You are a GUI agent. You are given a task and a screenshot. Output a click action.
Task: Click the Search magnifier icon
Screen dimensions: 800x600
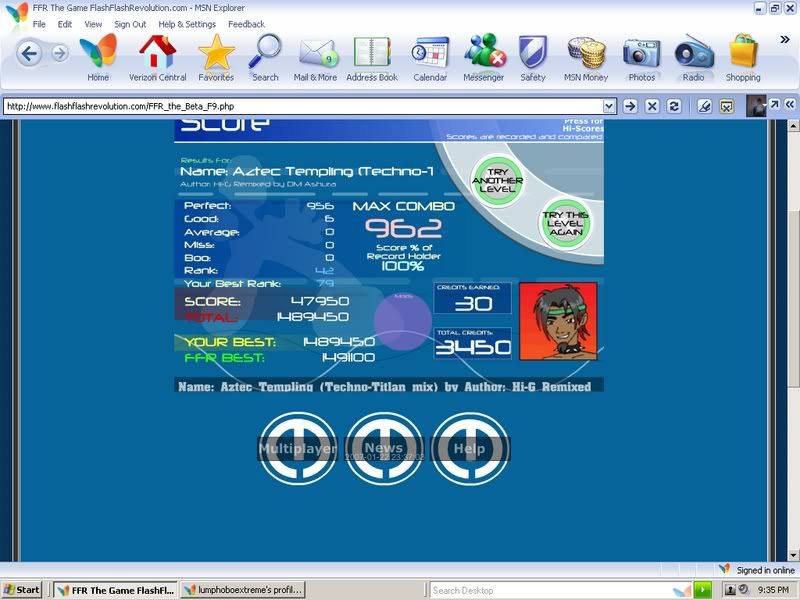265,54
